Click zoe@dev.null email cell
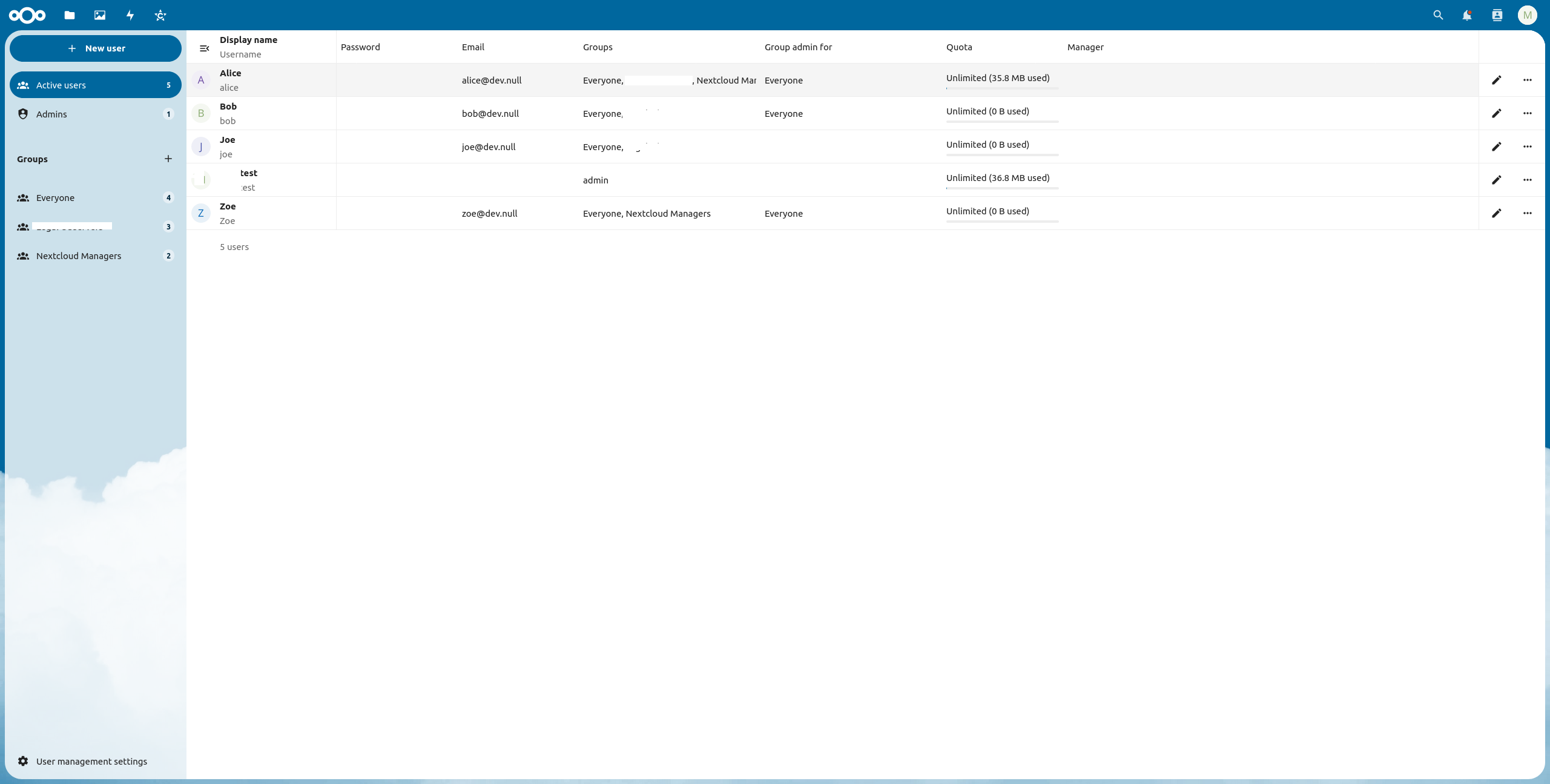The image size is (1550, 784). click(x=490, y=213)
